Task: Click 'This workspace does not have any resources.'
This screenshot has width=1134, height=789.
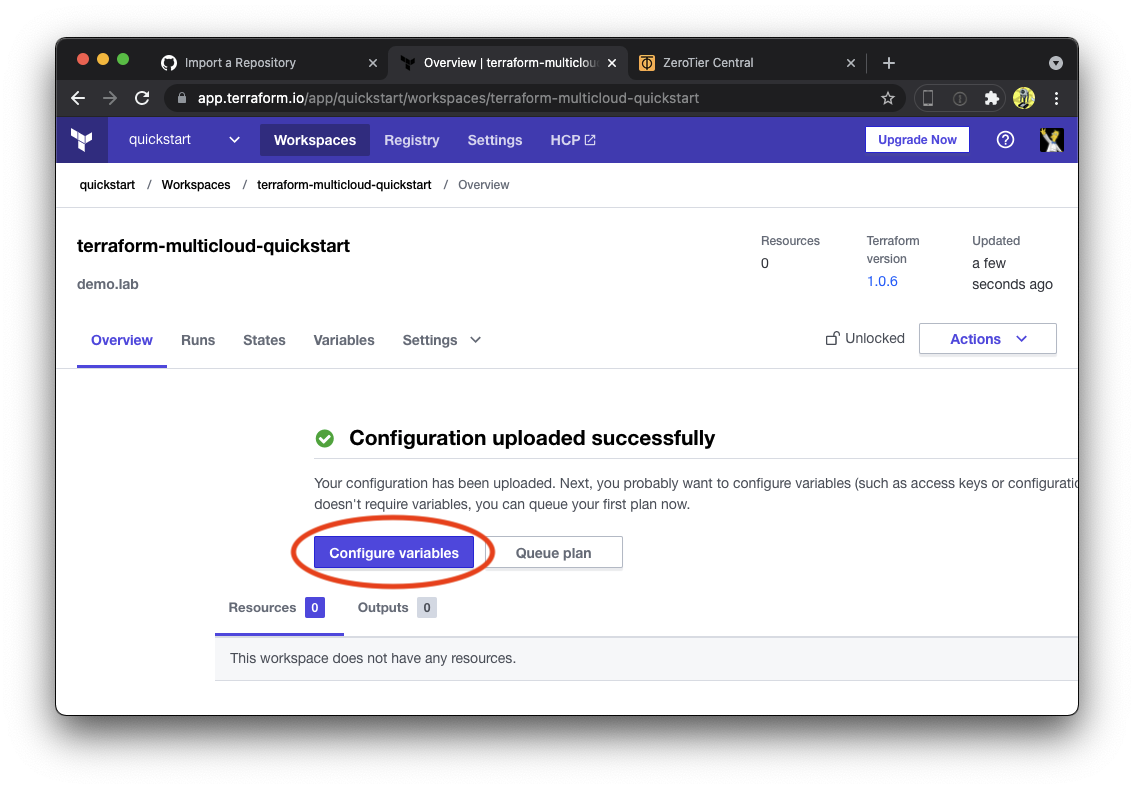Action: coord(372,658)
